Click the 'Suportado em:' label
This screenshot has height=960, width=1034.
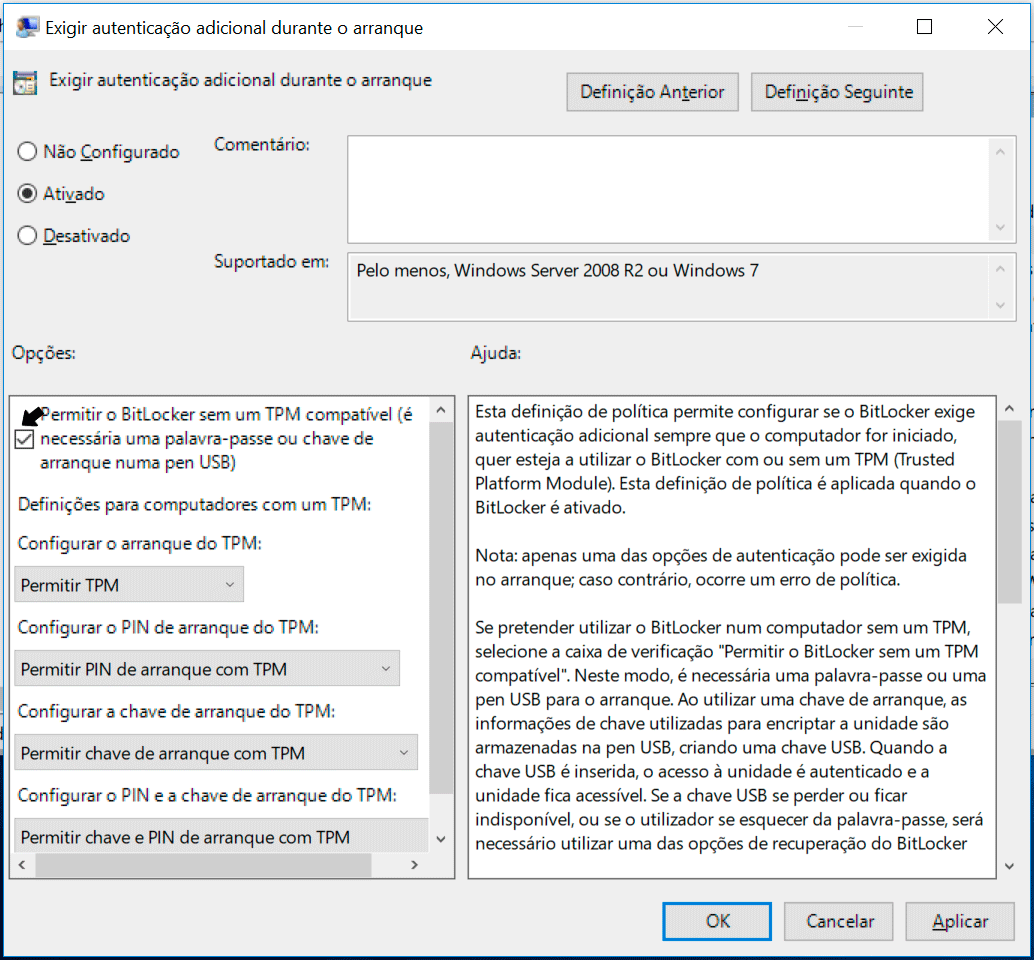pyautogui.click(x=272, y=261)
